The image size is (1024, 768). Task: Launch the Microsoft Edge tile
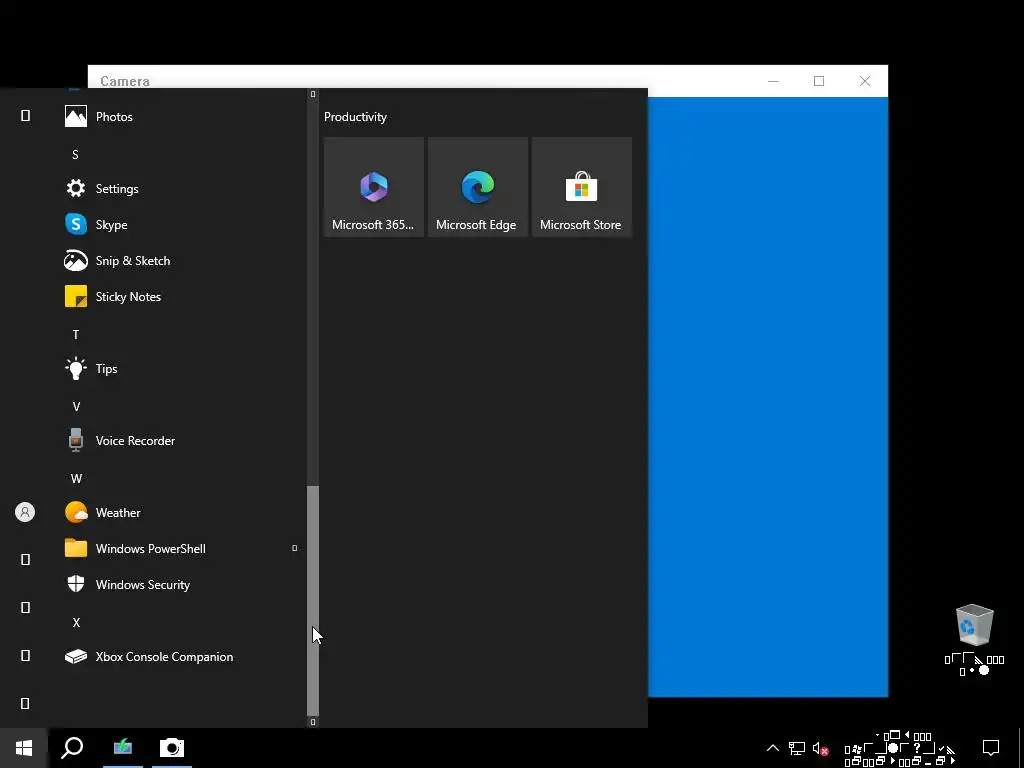[477, 187]
